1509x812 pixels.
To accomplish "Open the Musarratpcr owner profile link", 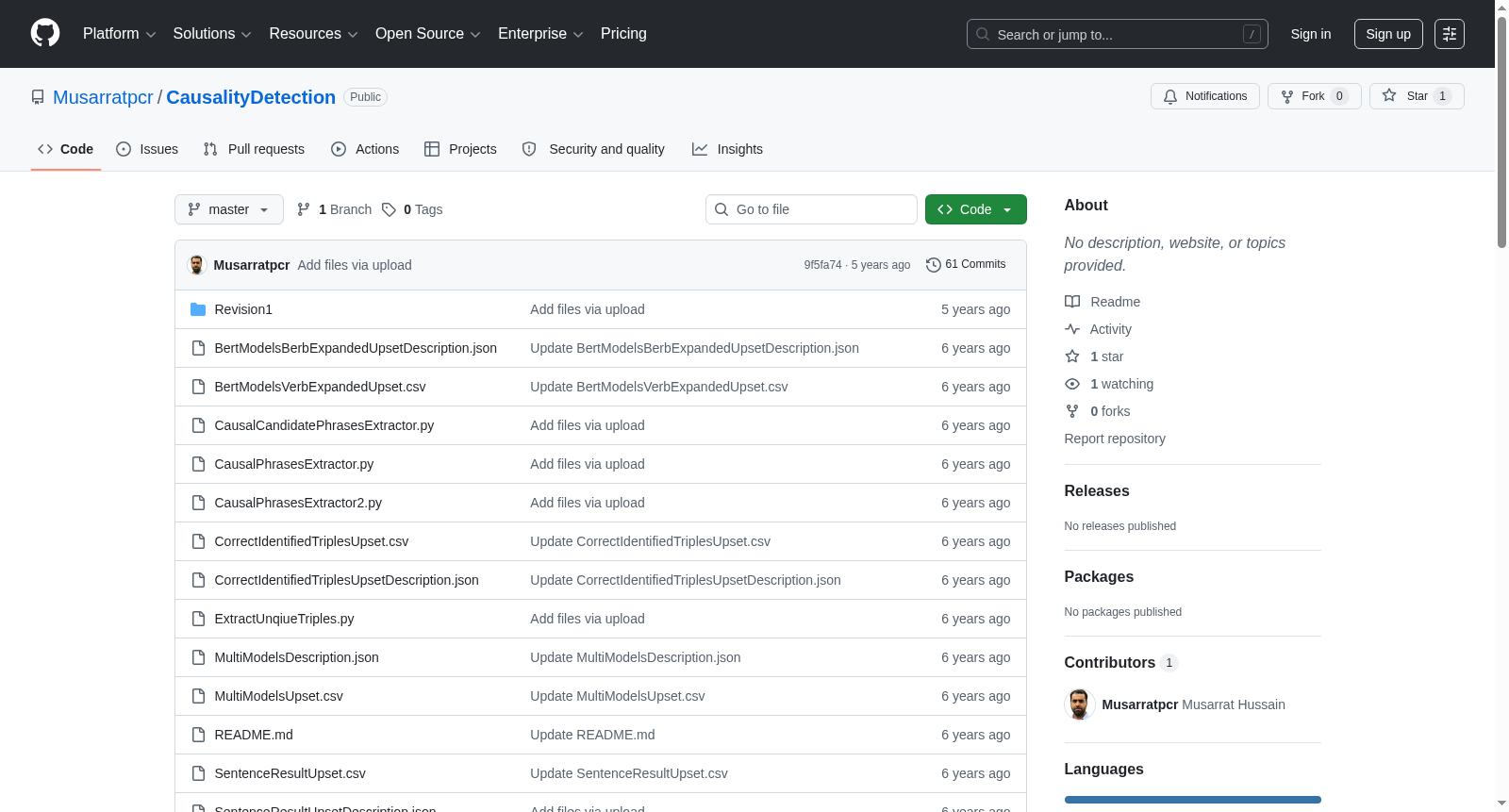I will click(x=103, y=97).
